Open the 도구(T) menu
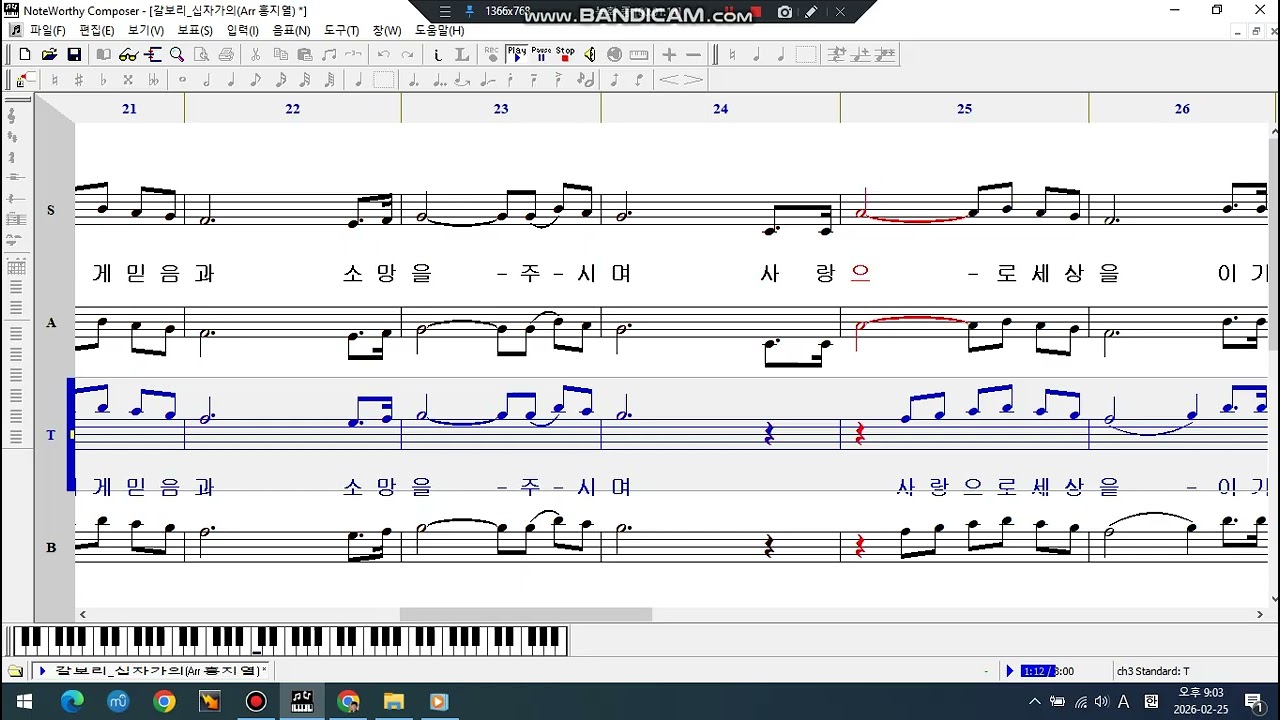Image resolution: width=1280 pixels, height=720 pixels. tap(341, 31)
